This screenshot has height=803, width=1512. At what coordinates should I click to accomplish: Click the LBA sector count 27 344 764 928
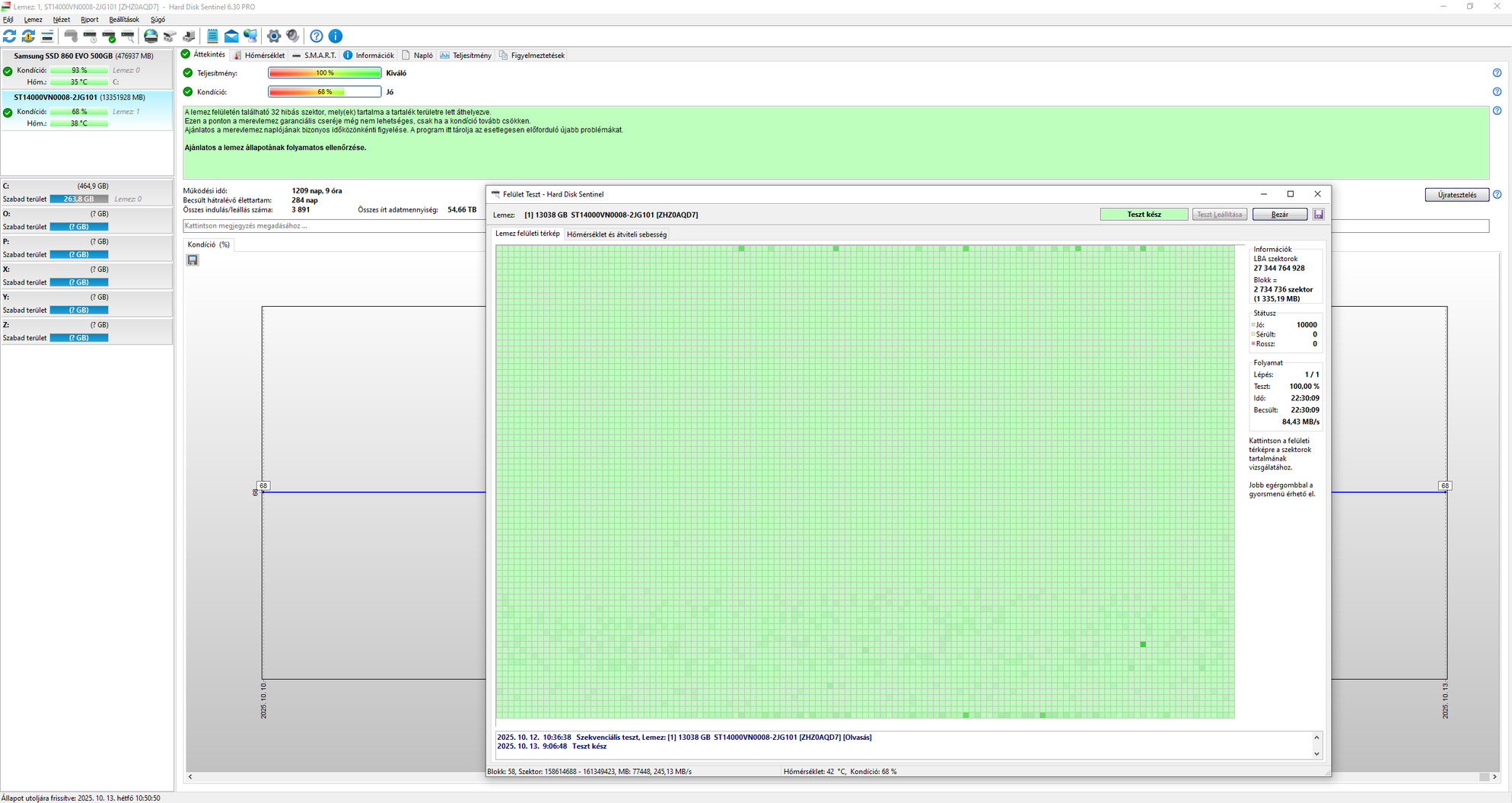click(x=1279, y=268)
